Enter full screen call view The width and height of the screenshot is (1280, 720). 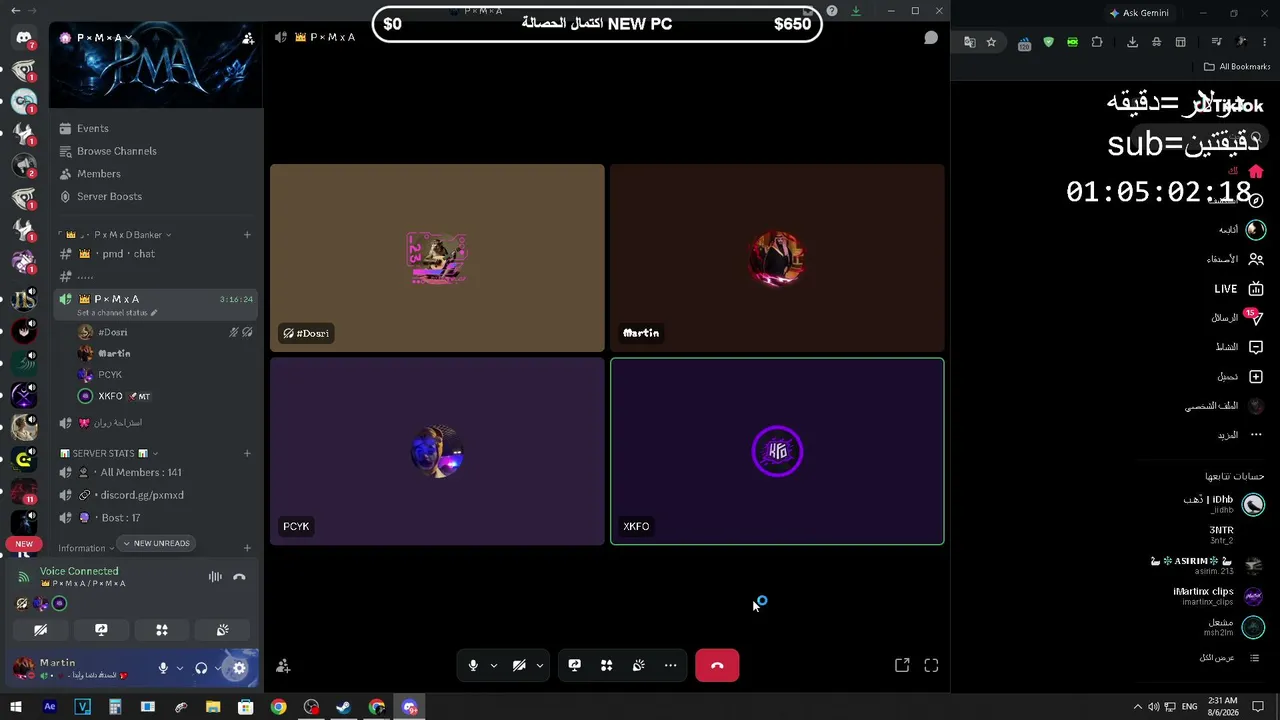pos(931,666)
